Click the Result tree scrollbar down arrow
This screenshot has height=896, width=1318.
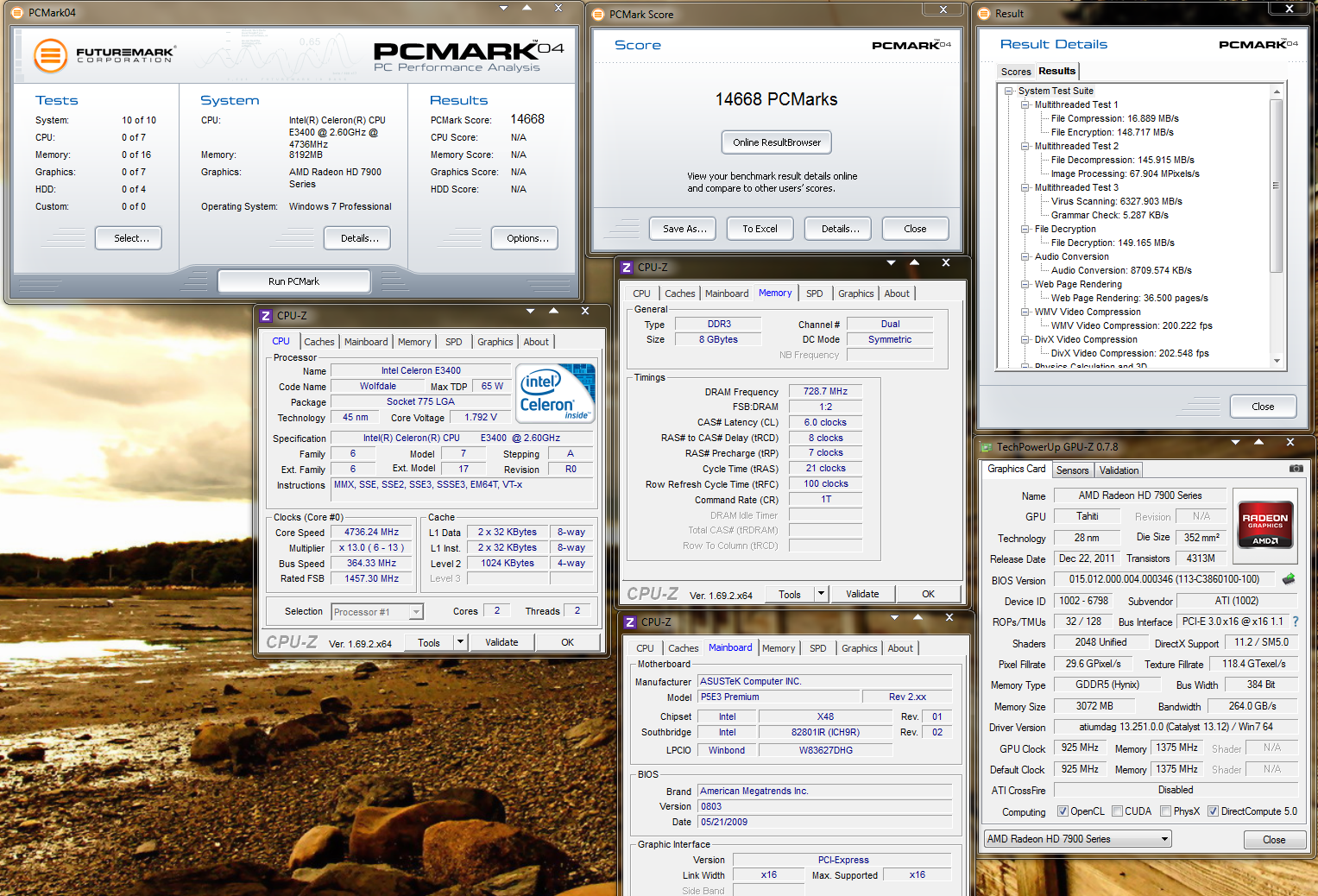[x=1276, y=362]
